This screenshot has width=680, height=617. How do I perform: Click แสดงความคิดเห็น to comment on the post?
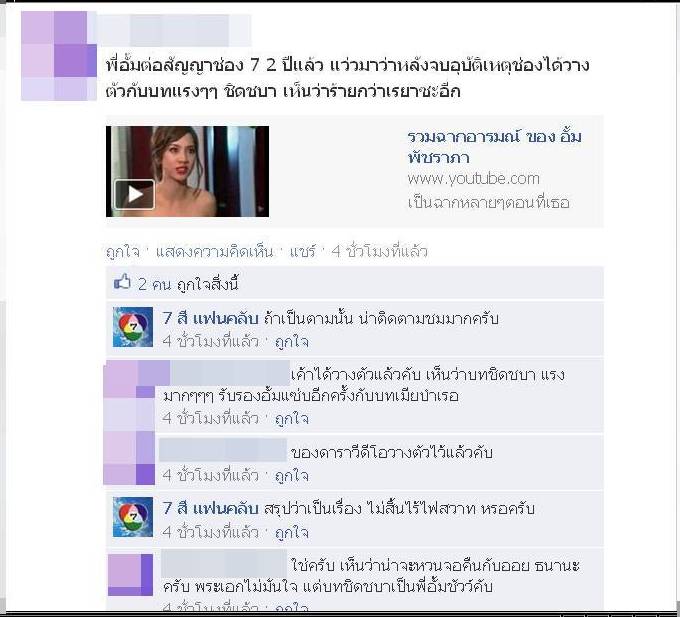(x=215, y=251)
